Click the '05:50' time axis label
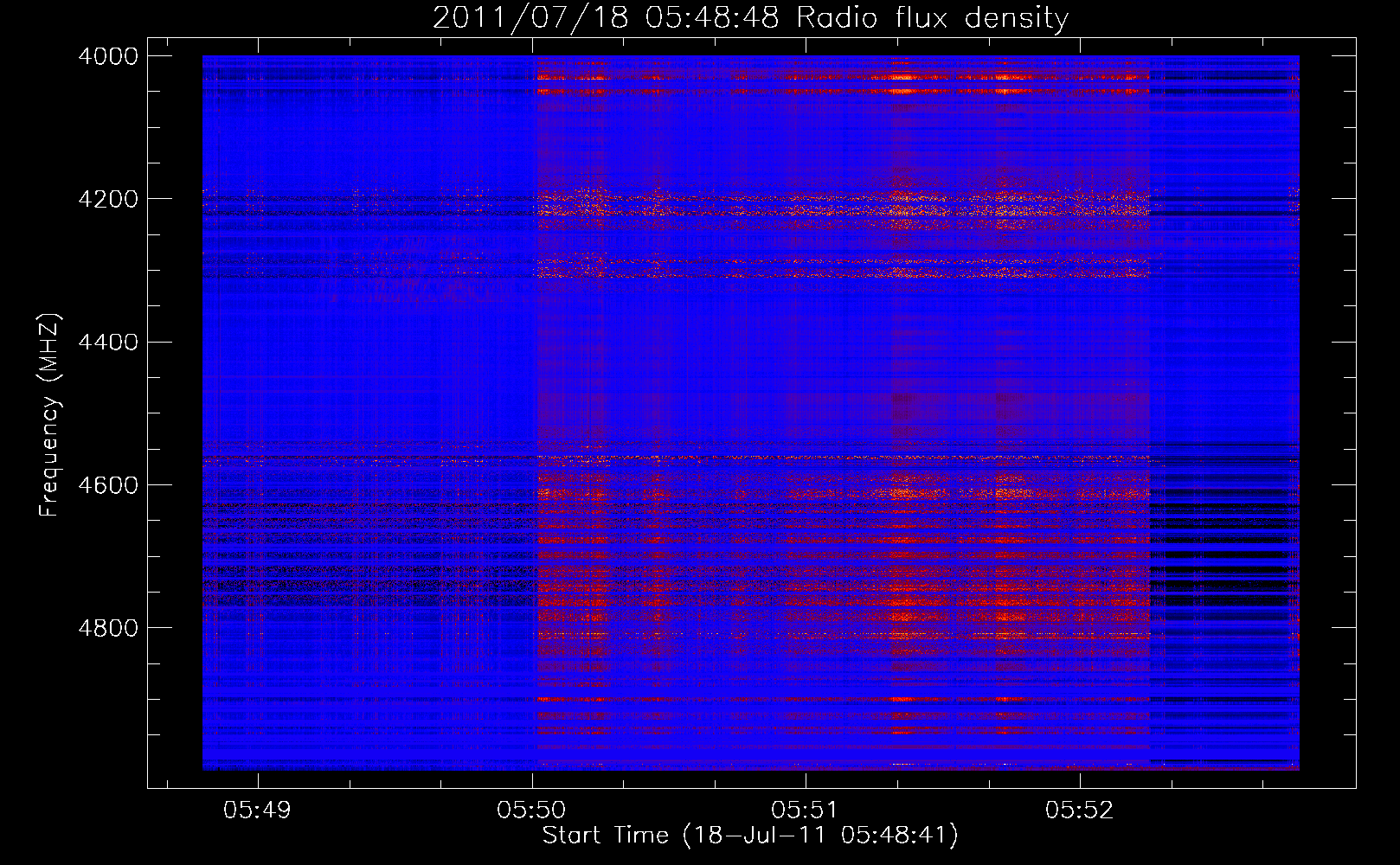 click(x=531, y=810)
